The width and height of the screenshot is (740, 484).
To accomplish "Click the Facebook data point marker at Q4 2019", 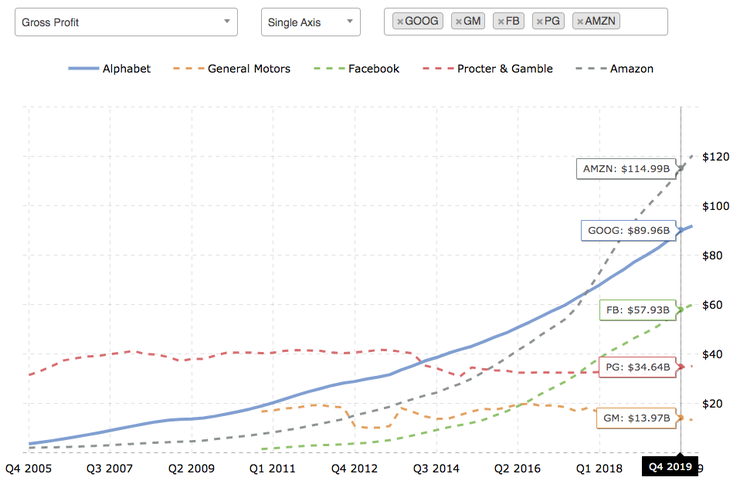I will click(681, 310).
